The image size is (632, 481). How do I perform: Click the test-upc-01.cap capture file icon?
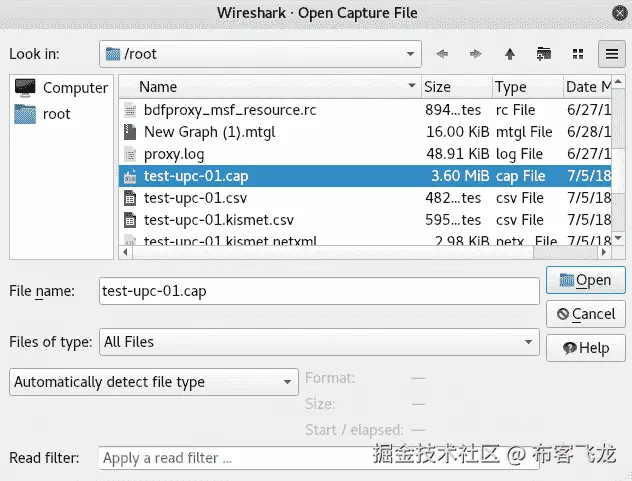130,176
